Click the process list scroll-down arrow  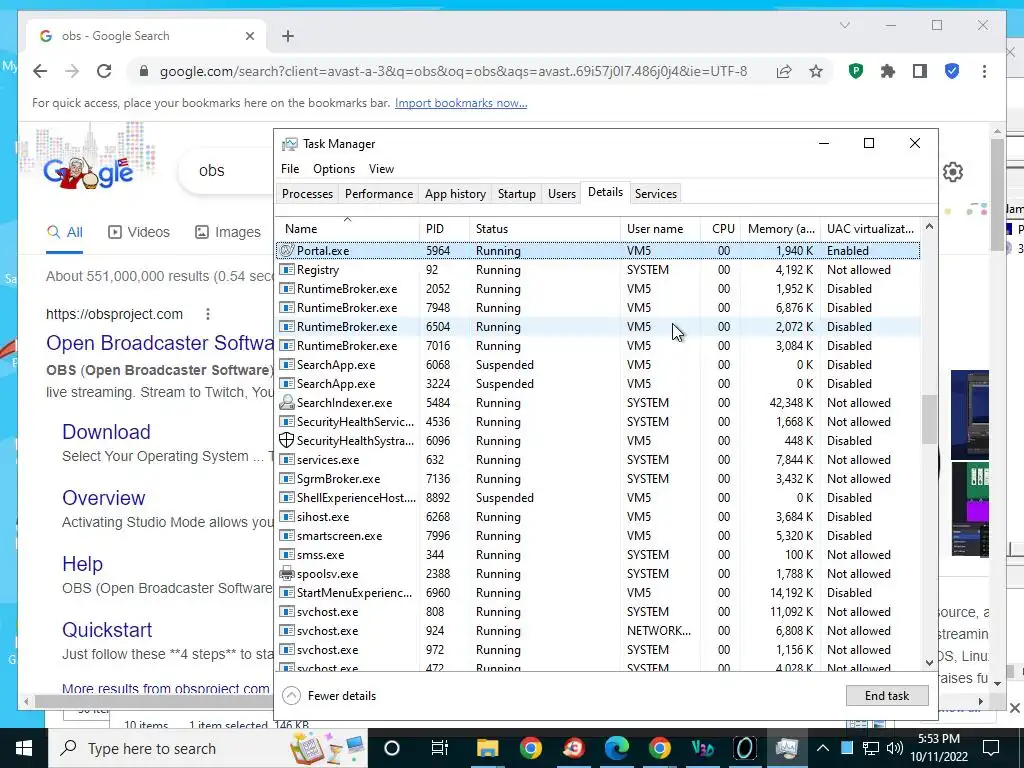pyautogui.click(x=929, y=662)
